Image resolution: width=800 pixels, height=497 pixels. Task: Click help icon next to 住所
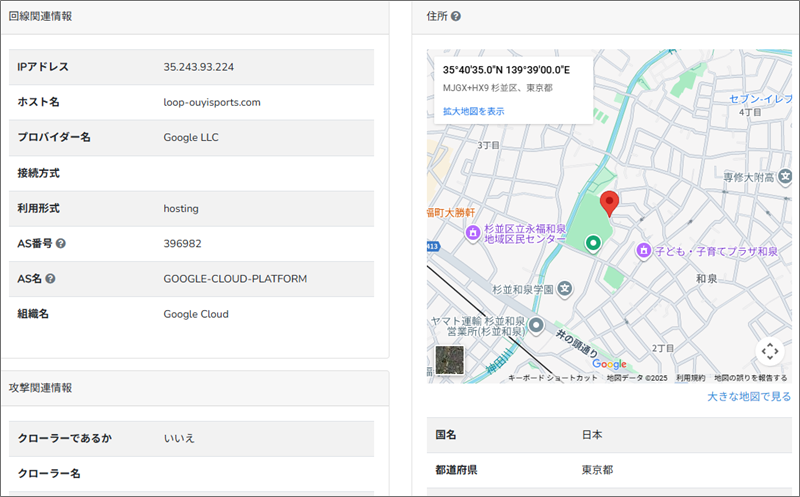(x=456, y=17)
